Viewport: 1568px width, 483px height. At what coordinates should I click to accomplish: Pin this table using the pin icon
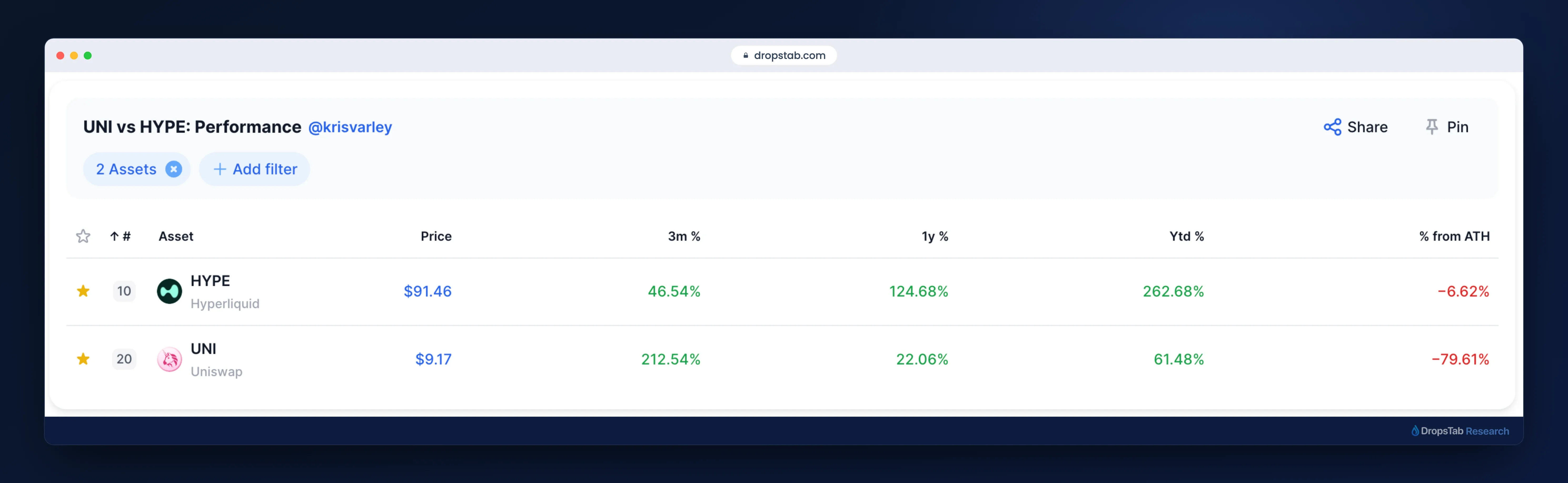tap(1432, 127)
